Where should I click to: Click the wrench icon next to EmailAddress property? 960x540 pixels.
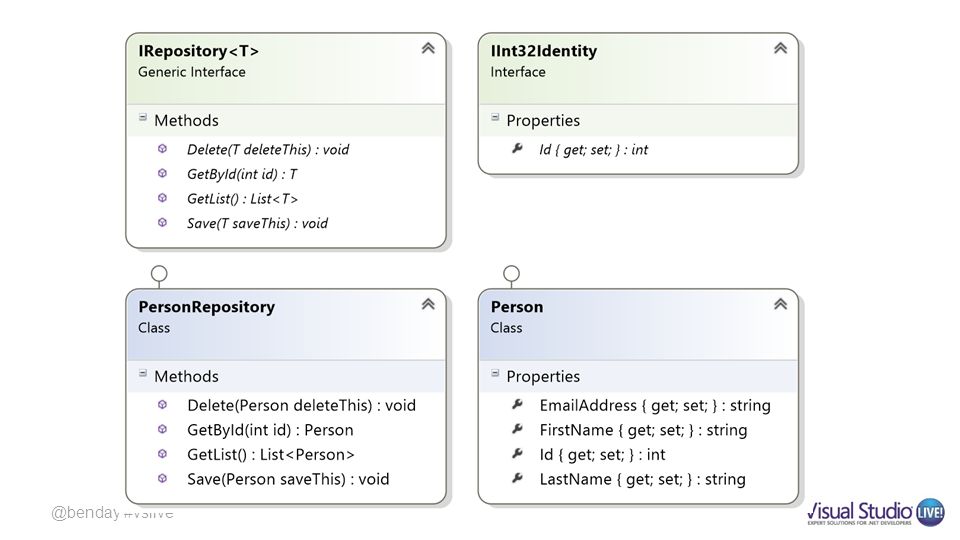tap(517, 404)
